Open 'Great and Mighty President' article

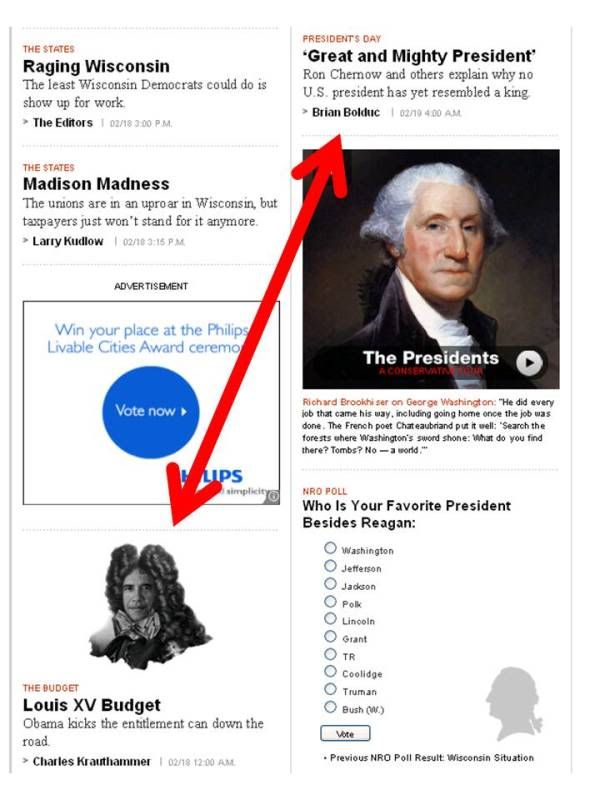point(419,56)
